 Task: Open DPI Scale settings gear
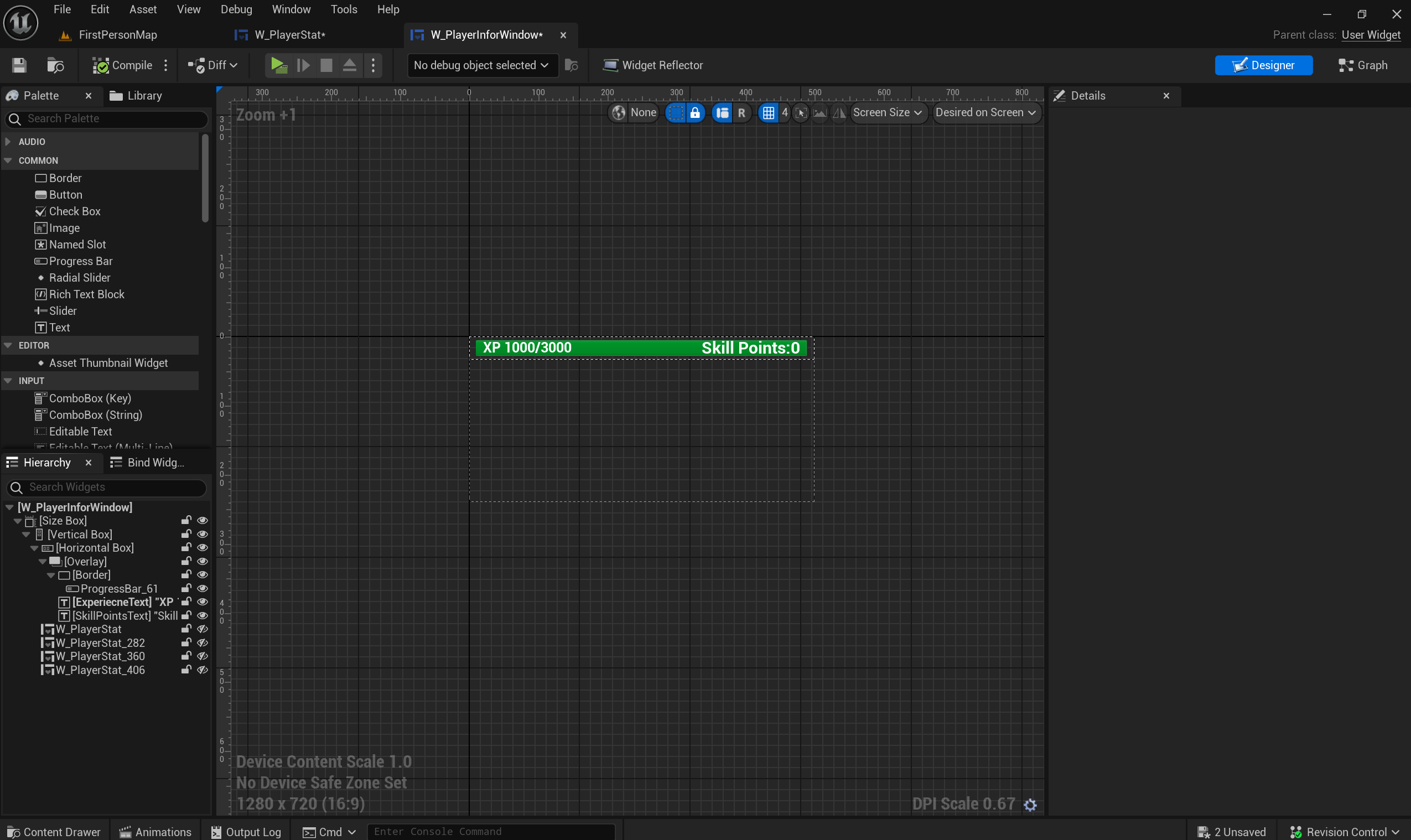(x=1030, y=805)
